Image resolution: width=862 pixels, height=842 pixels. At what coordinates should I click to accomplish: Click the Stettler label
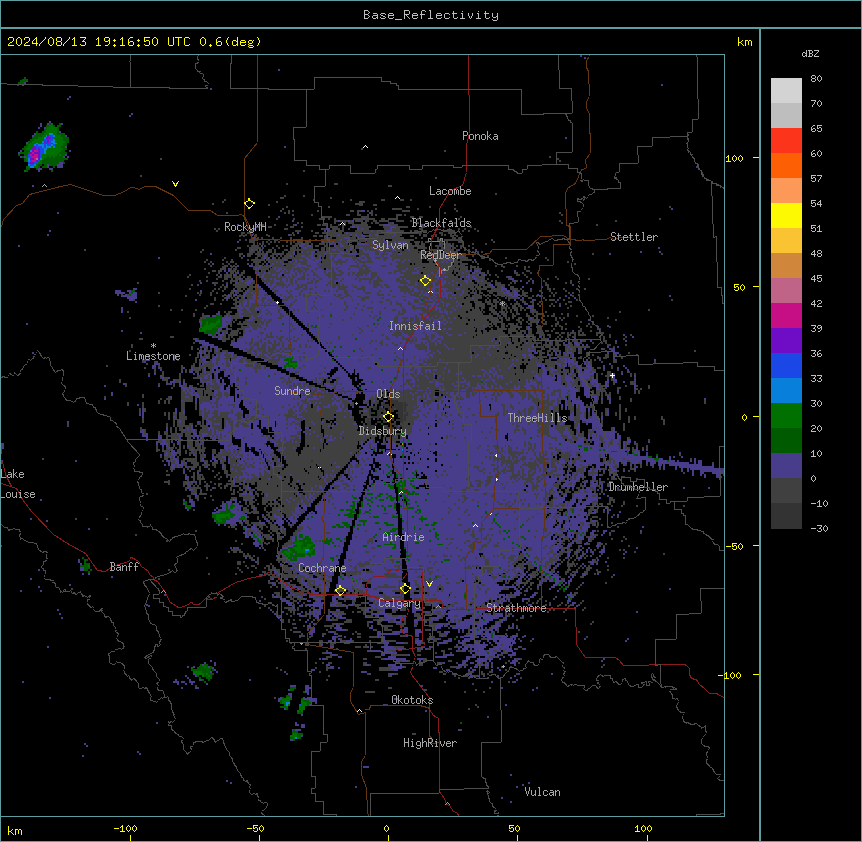[x=633, y=237]
